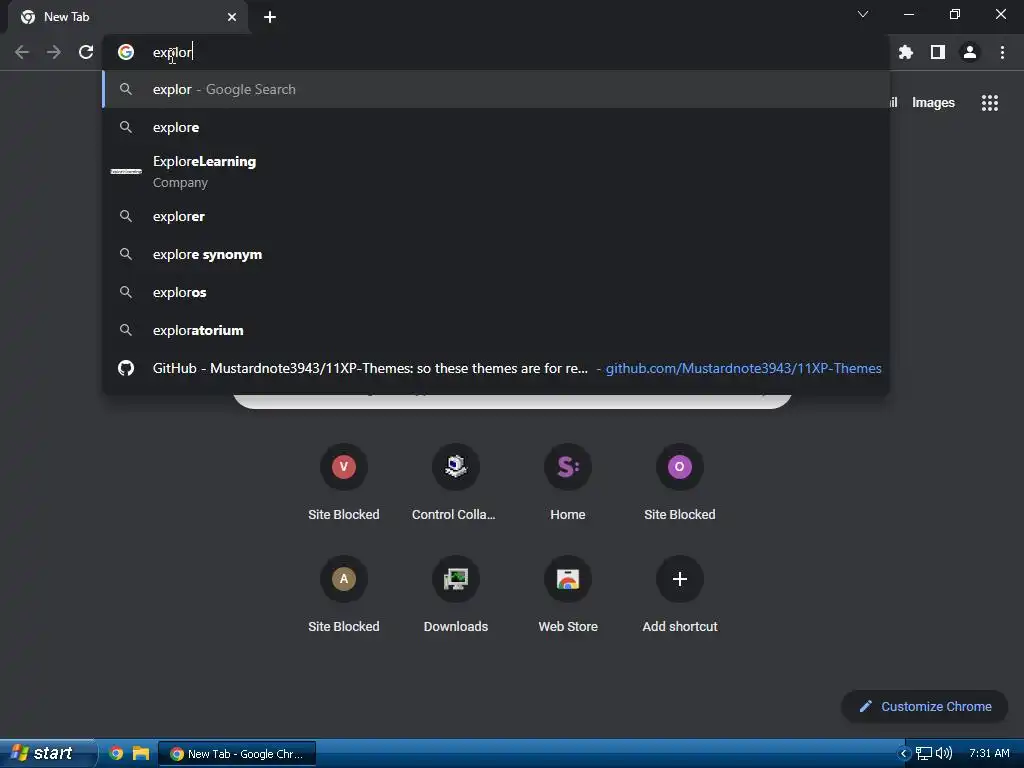Screen dimensions: 1024x768
Task: Open the red V Site Blocked shortcut
Action: click(344, 482)
